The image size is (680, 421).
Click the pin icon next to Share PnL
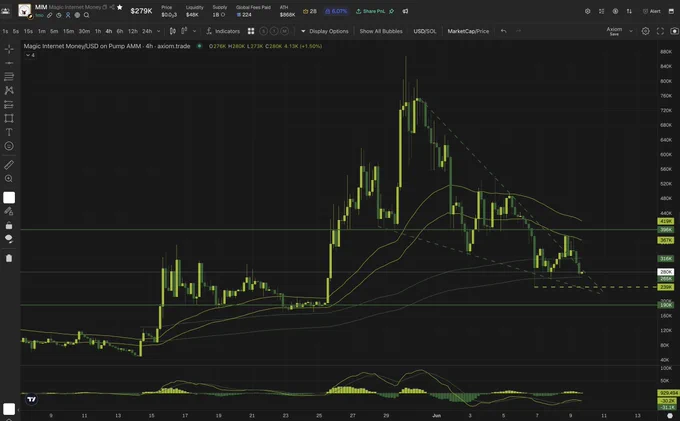click(392, 11)
